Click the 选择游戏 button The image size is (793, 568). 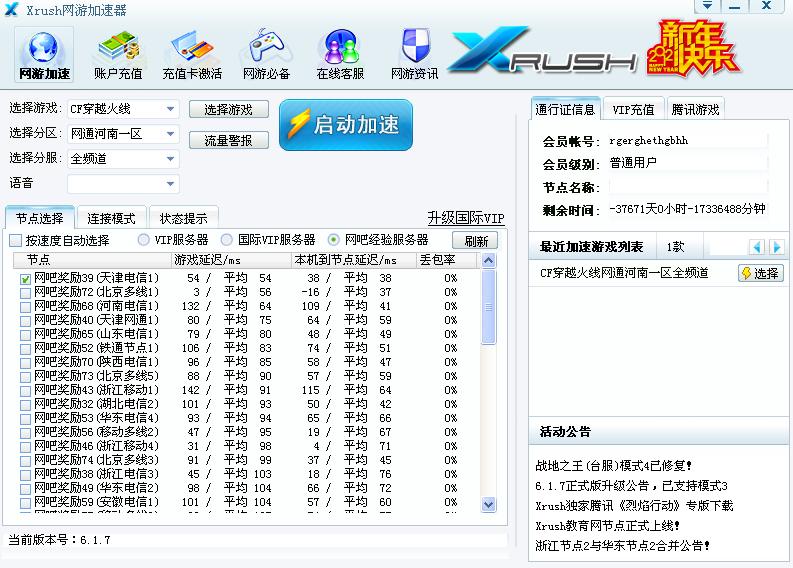[x=229, y=110]
